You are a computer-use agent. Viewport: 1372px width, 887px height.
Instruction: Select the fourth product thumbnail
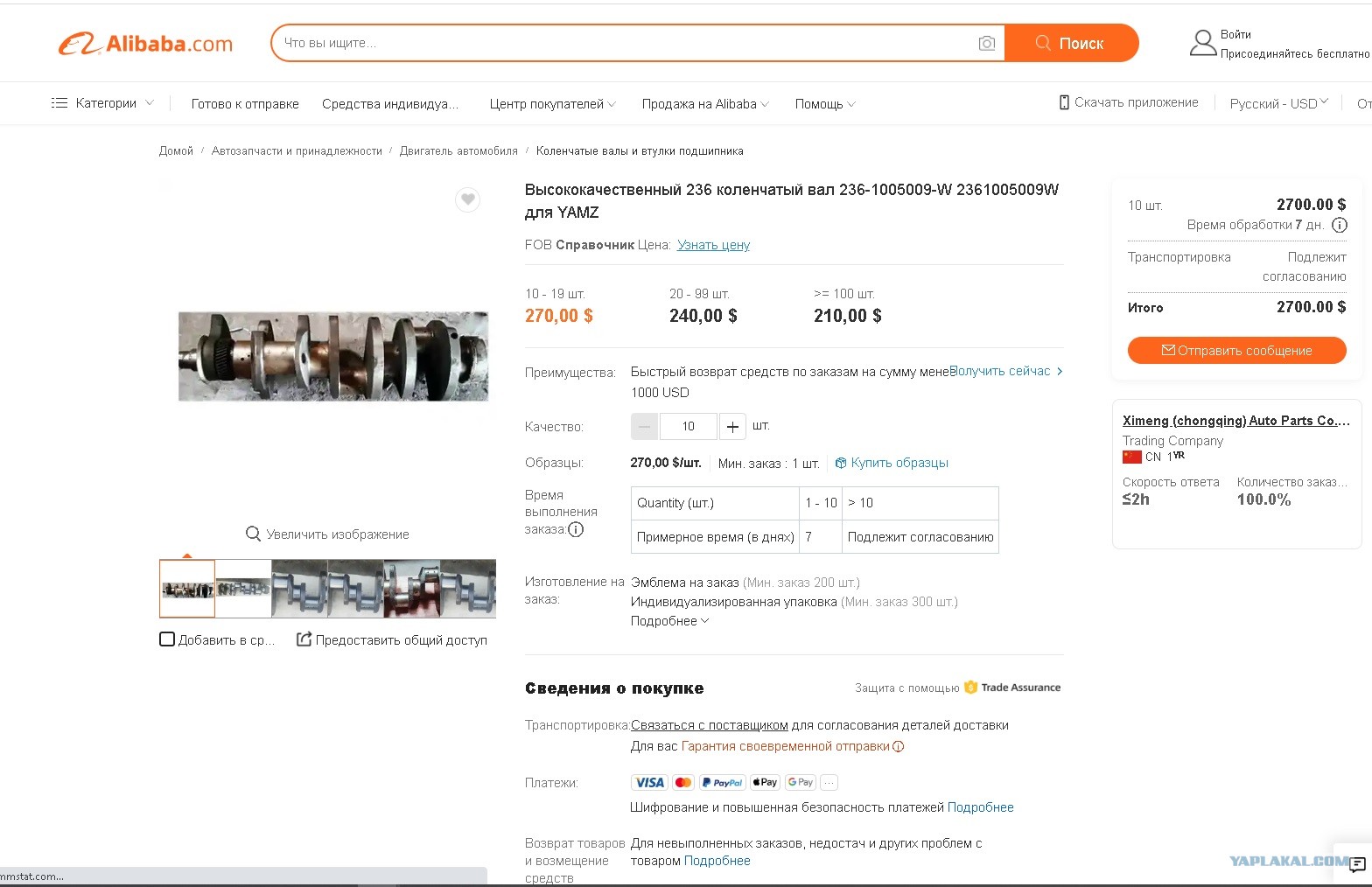pos(355,589)
